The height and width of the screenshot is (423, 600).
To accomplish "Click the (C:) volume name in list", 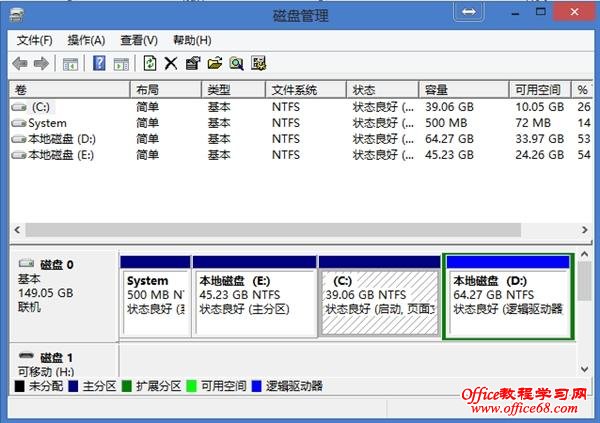I will pyautogui.click(x=41, y=107).
